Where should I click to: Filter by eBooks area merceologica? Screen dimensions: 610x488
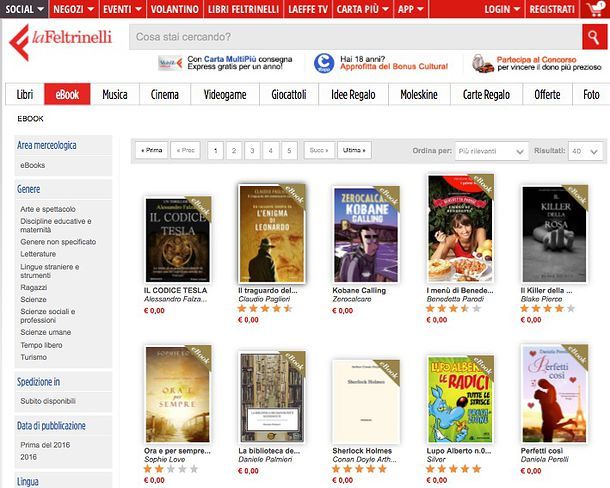pyautogui.click(x=33, y=165)
